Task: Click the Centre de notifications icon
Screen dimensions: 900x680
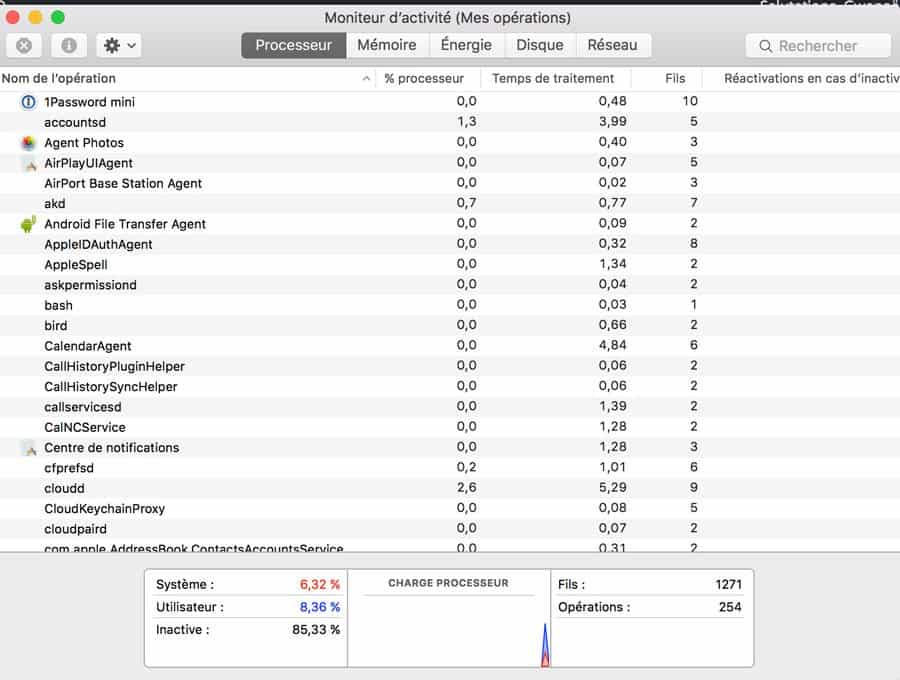Action: click(28, 448)
